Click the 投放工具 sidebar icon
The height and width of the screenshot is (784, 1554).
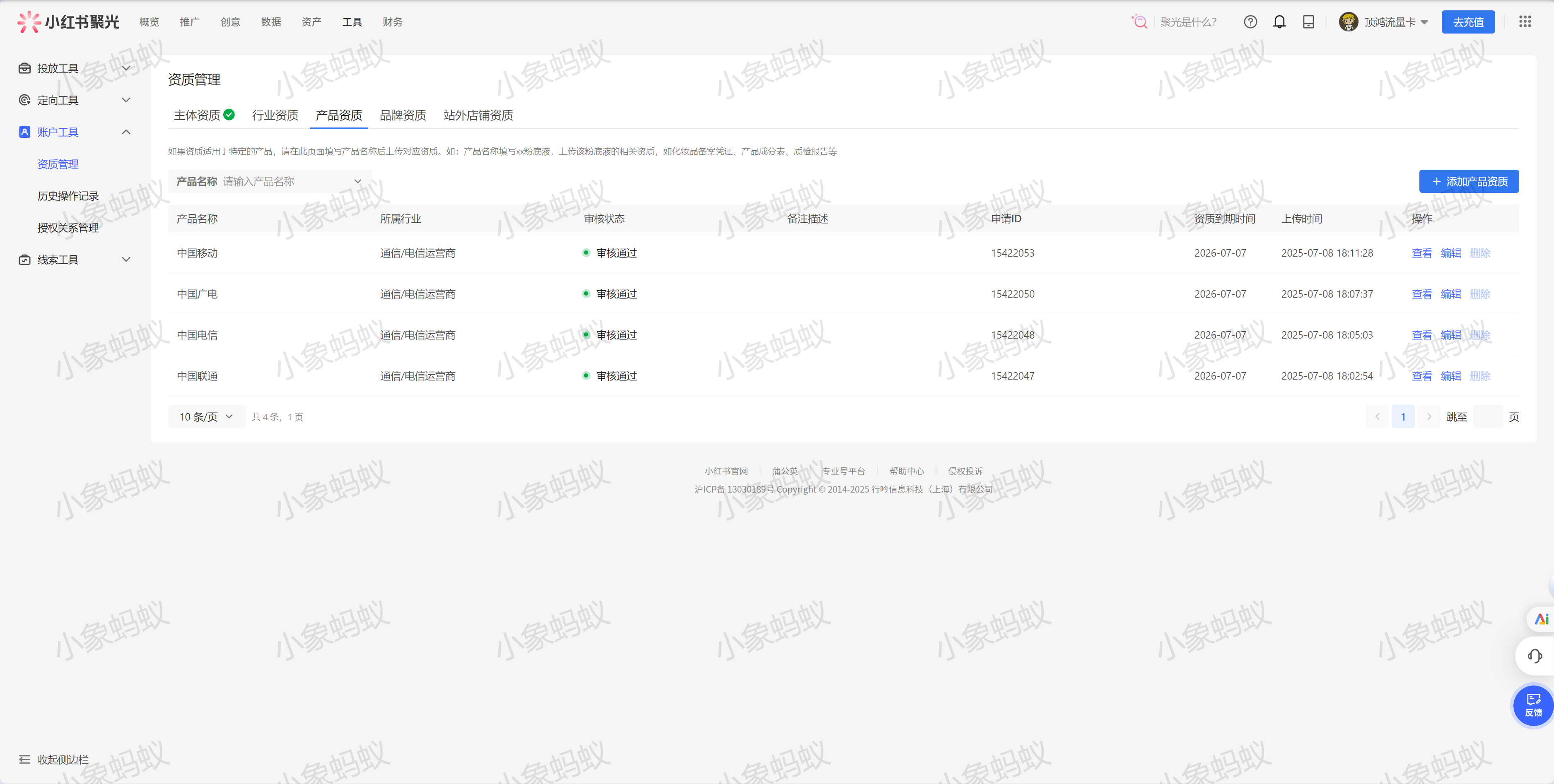click(x=24, y=68)
